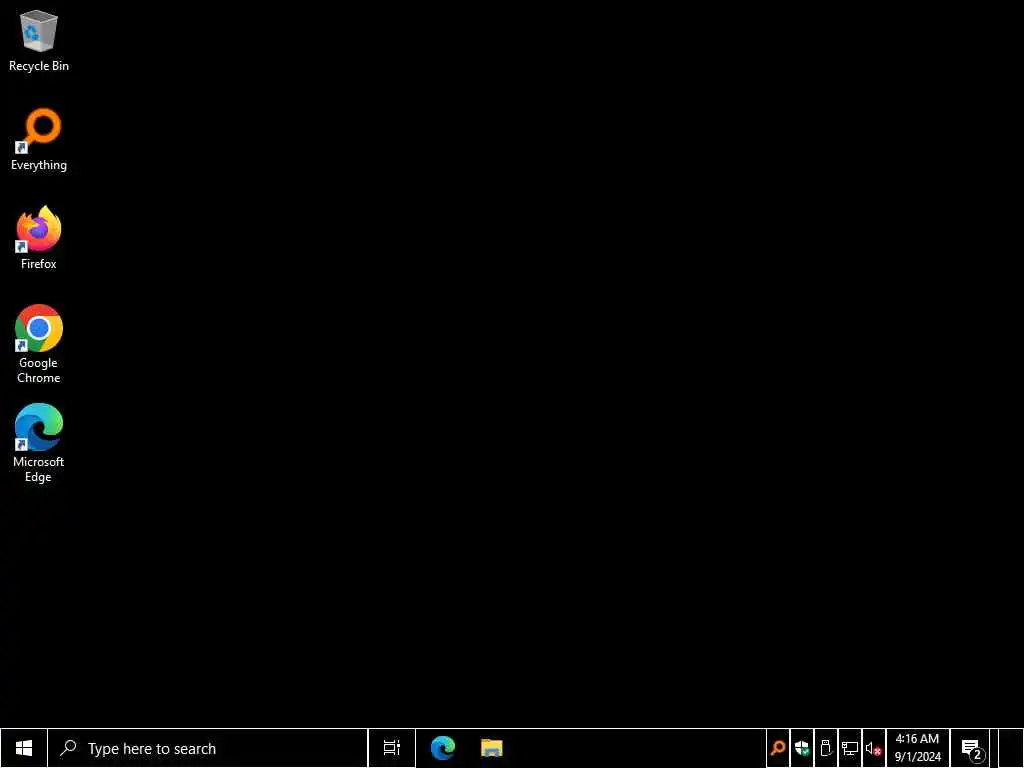Select the Everything search shortcut on desktop
The image size is (1024, 768).
click(39, 140)
